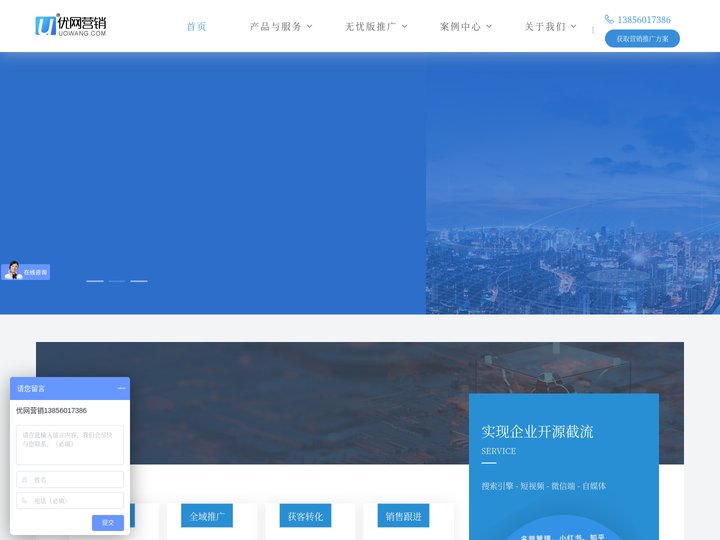The image size is (720, 540).
Task: Focus the 姓名 name input field
Action: (70, 479)
